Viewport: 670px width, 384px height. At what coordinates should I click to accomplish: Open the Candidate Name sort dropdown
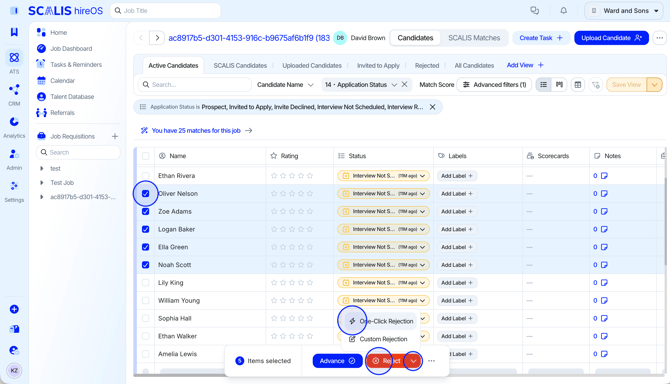285,85
